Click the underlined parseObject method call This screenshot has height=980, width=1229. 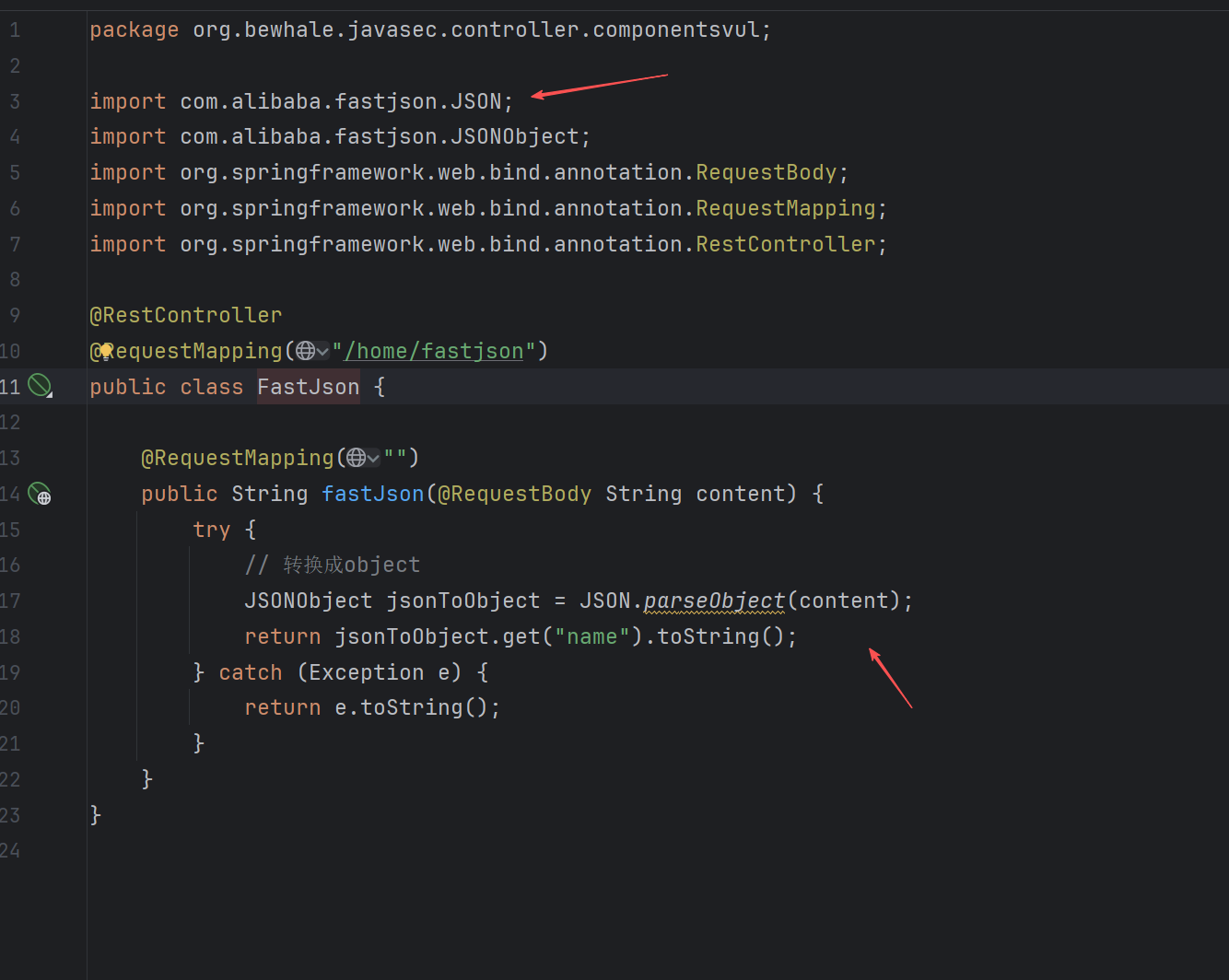pyautogui.click(x=714, y=601)
